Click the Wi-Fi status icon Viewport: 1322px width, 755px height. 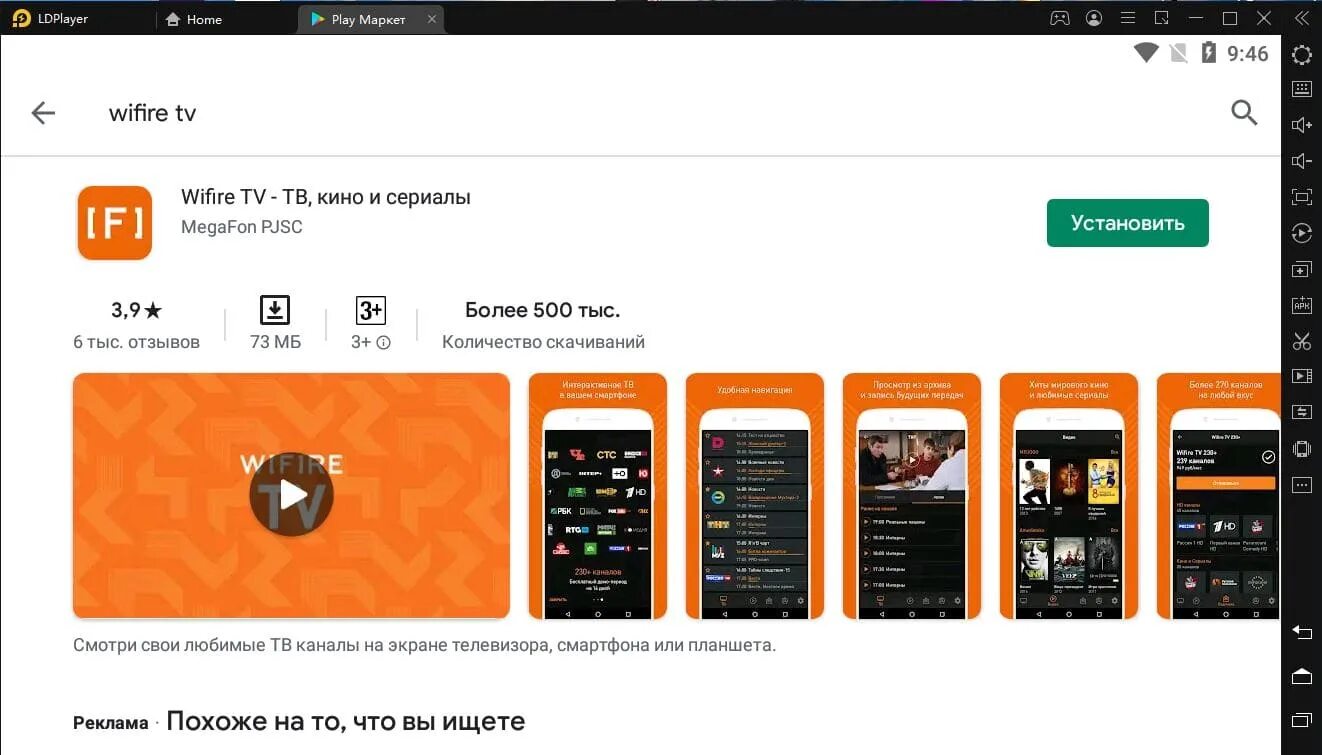click(1146, 53)
